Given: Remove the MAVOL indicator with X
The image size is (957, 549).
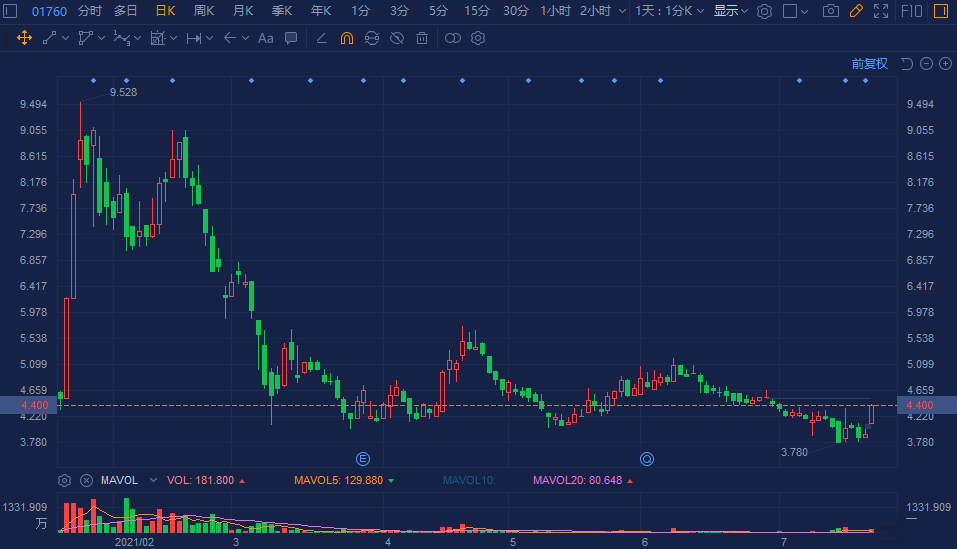Looking at the screenshot, I should click(87, 481).
